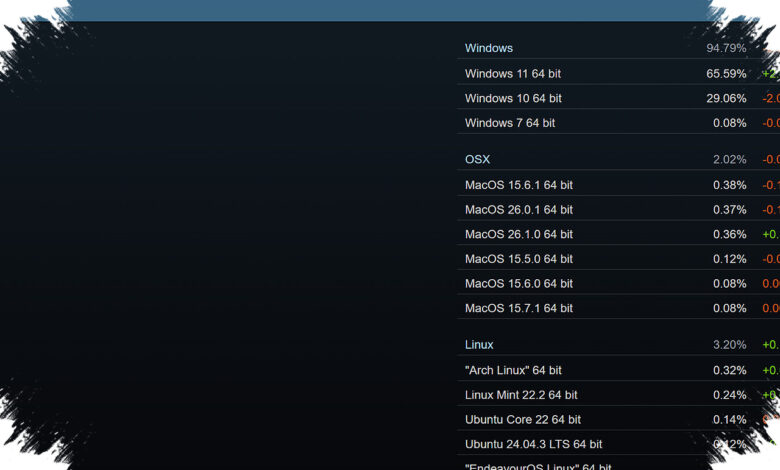
Task: Click the 0.24% value for Linux Mint
Action: tap(730, 395)
